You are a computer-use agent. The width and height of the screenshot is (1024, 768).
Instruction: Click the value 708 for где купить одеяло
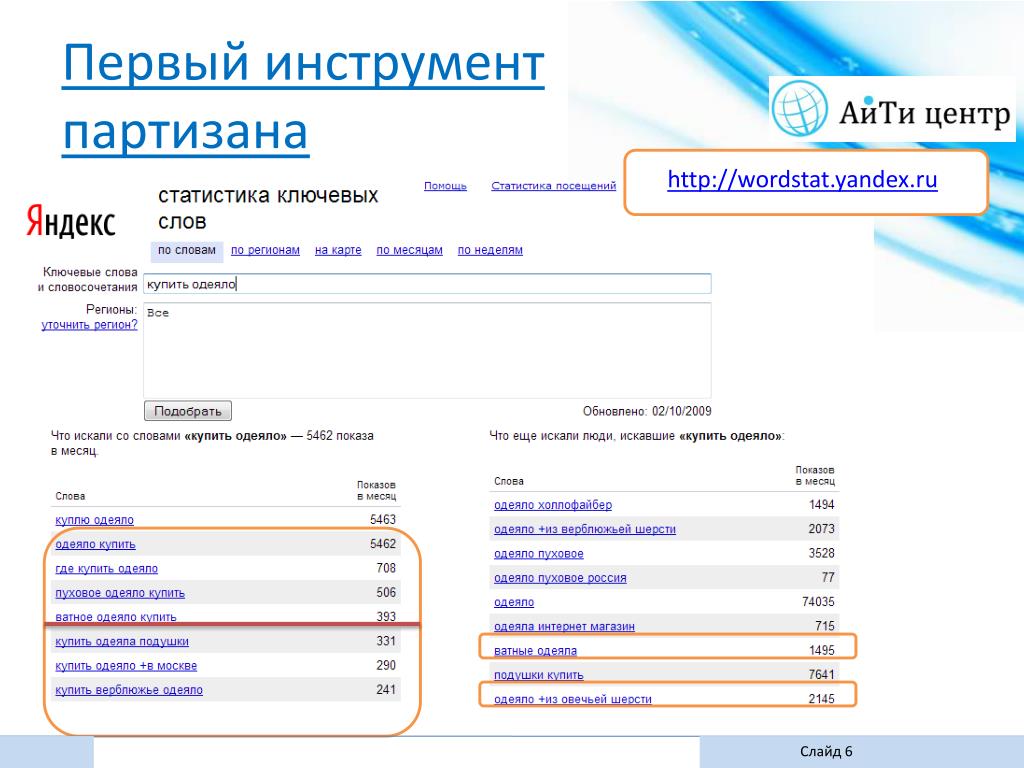coord(386,568)
